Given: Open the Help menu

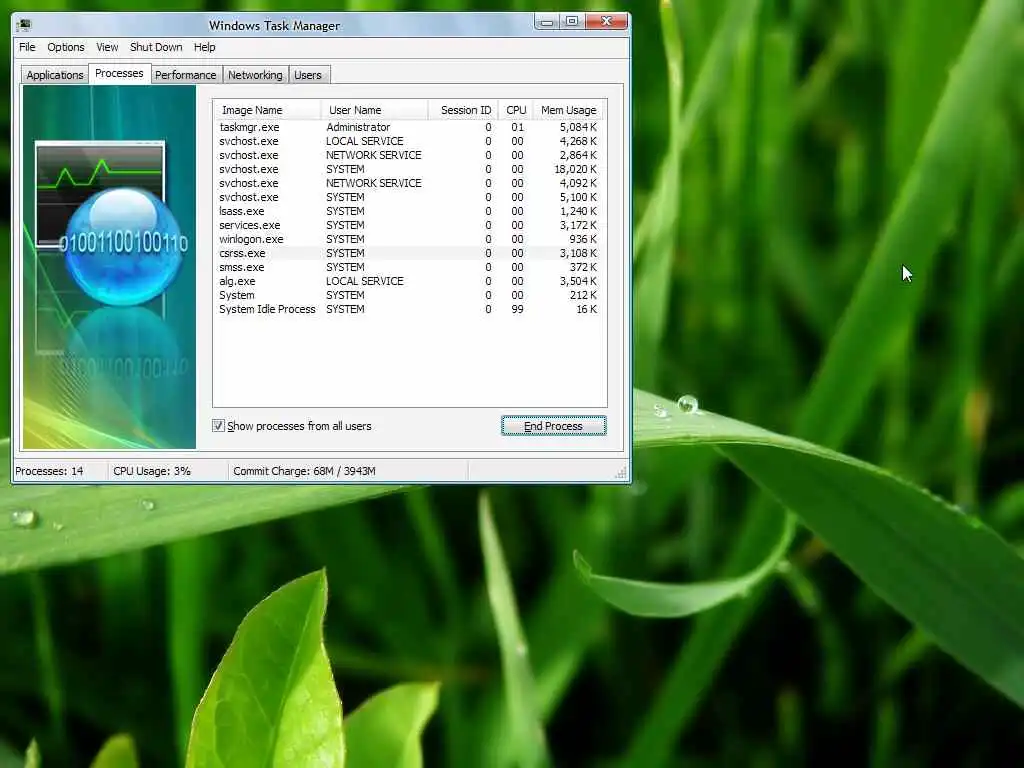Looking at the screenshot, I should click(204, 47).
